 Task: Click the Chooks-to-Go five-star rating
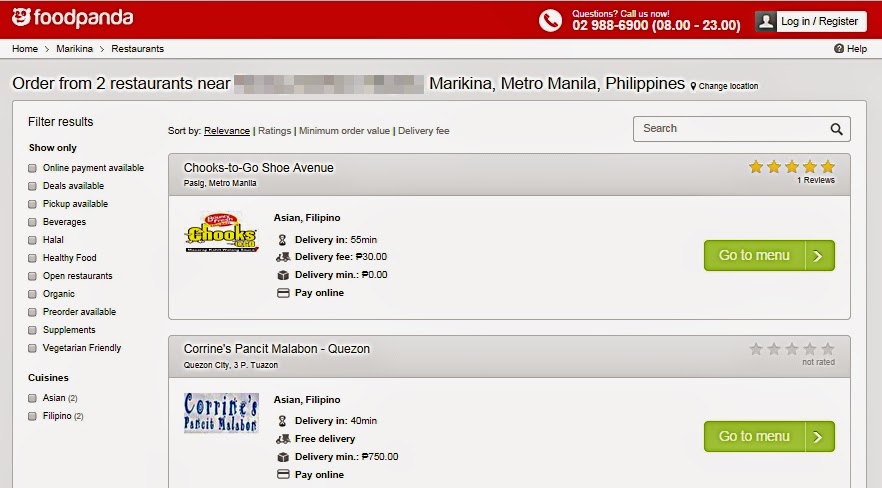pyautogui.click(x=791, y=166)
